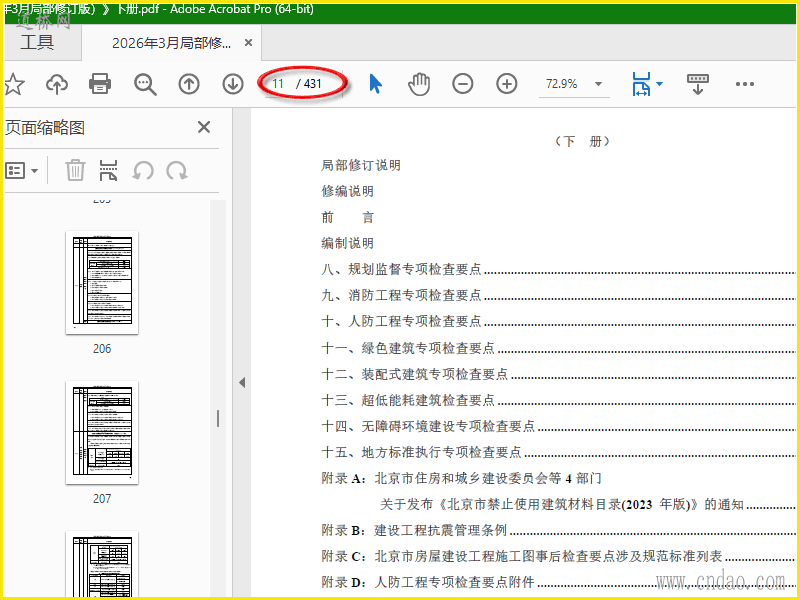Select page 206 thumbnail

102,283
